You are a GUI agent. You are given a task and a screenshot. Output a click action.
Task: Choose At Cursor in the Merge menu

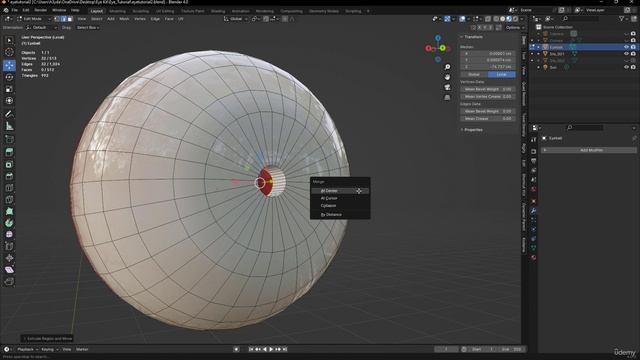(x=340, y=198)
